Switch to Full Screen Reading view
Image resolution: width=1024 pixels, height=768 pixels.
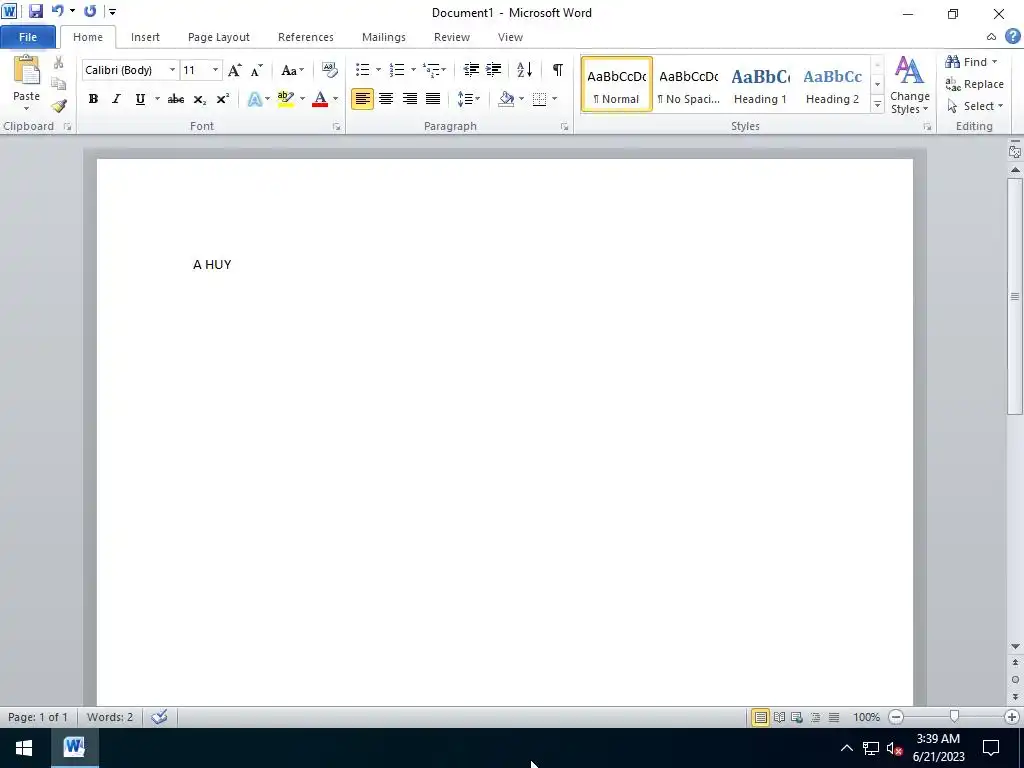pos(779,717)
